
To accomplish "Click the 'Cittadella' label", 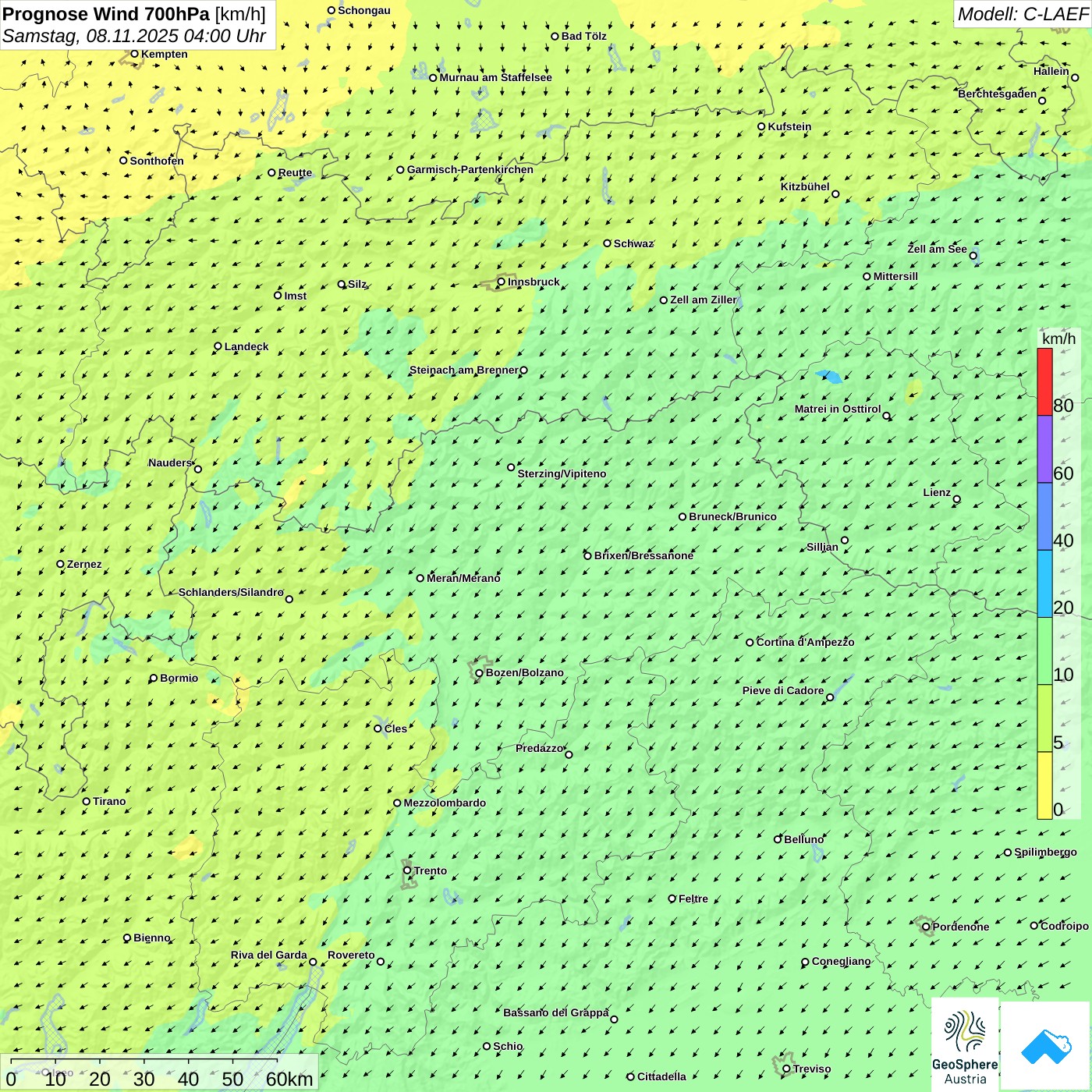I will pos(661,1076).
